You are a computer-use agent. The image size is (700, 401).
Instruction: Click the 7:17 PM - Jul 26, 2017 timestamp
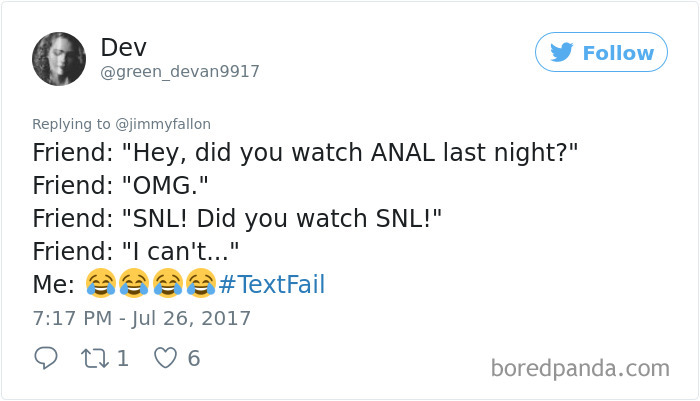click(141, 319)
